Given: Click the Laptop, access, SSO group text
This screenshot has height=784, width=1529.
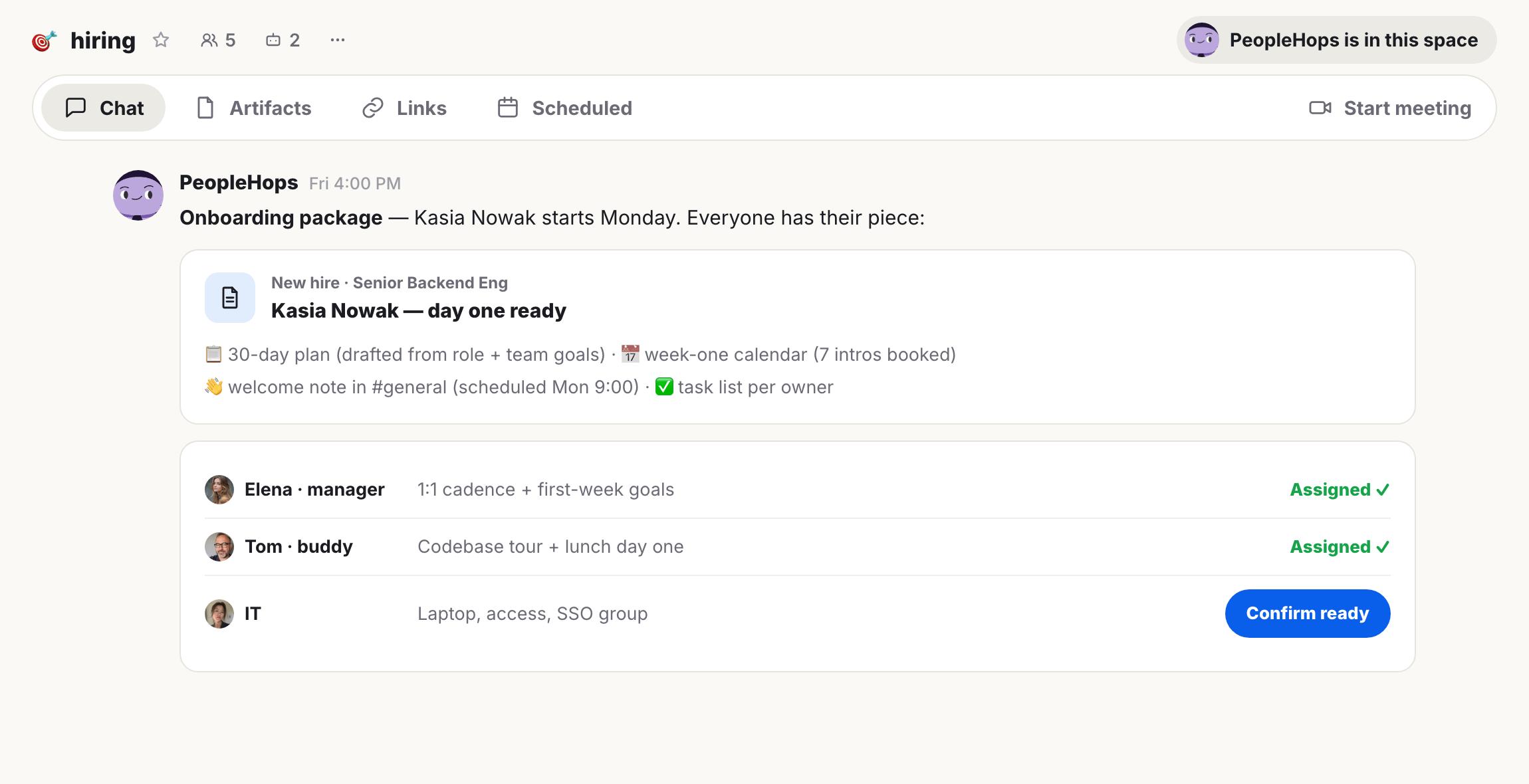Looking at the screenshot, I should click(x=532, y=614).
